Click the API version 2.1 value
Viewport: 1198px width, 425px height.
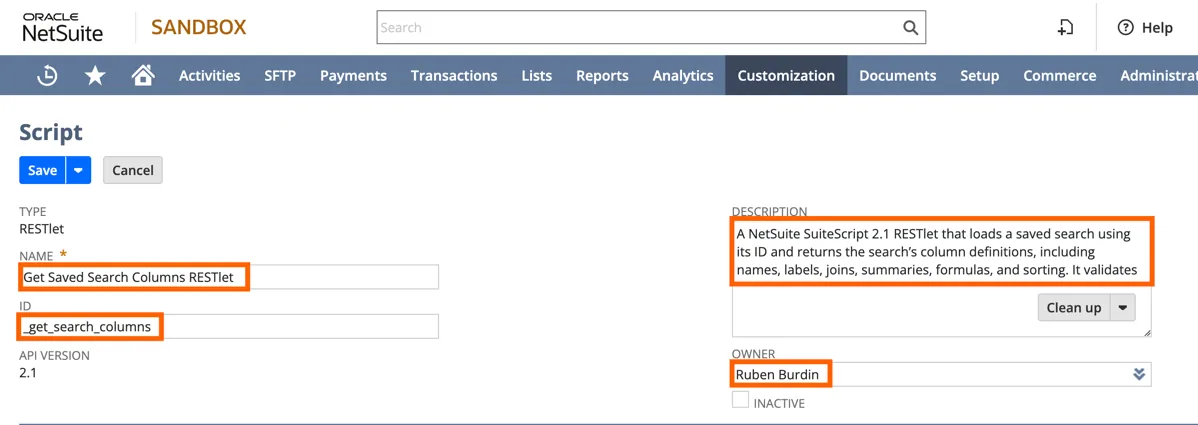click(28, 372)
